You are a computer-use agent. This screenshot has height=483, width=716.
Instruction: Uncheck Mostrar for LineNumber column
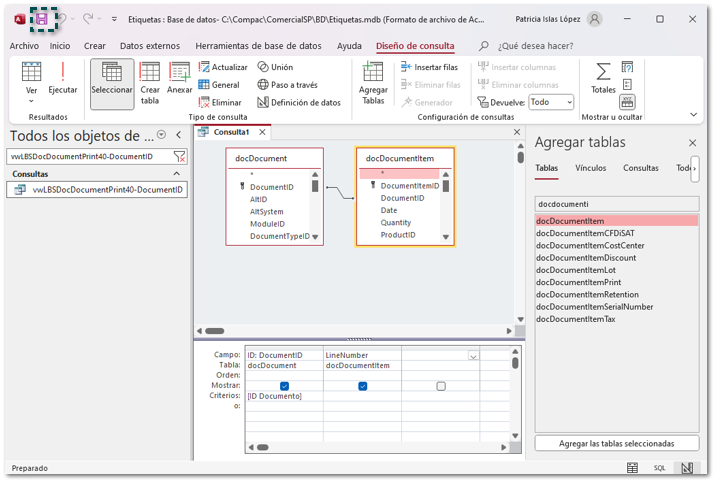tap(362, 386)
